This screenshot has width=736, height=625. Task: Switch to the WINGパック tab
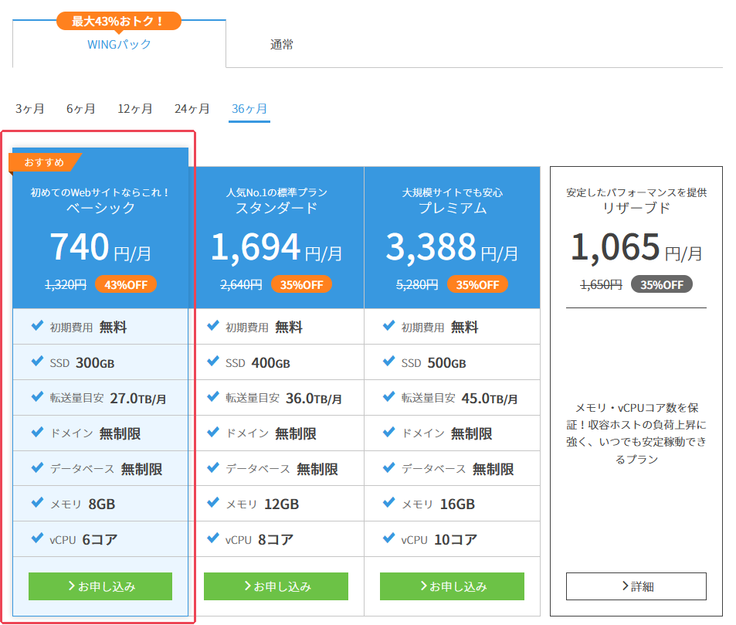[119, 44]
